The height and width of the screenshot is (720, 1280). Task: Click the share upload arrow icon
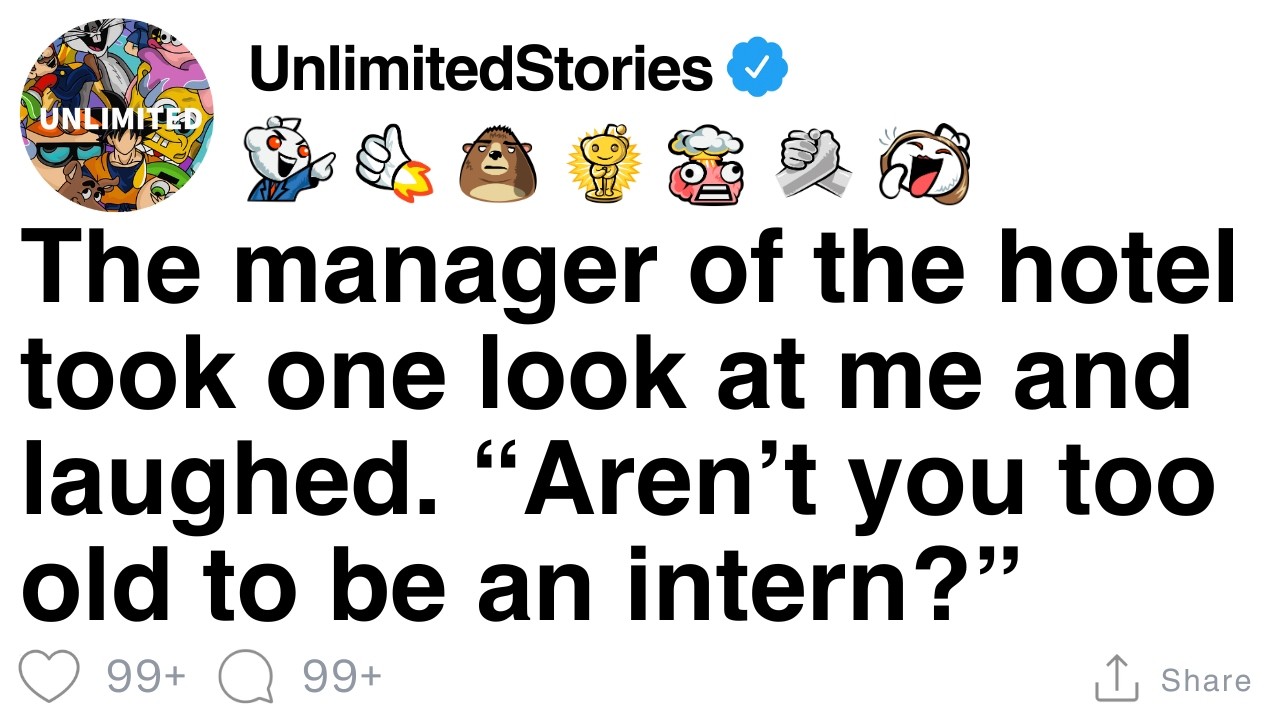click(x=1118, y=678)
